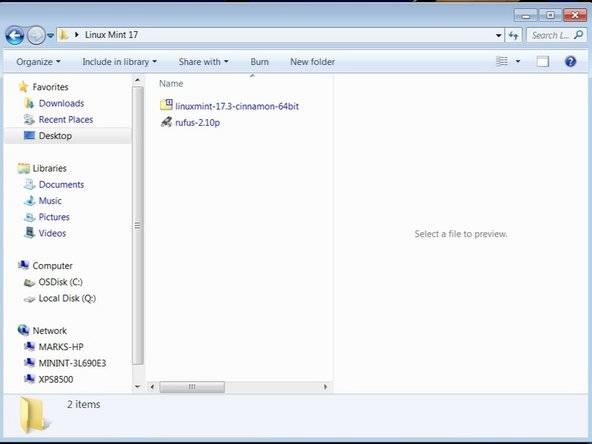Image resolution: width=592 pixels, height=444 pixels.
Task: Click the New folder button
Action: pos(312,62)
